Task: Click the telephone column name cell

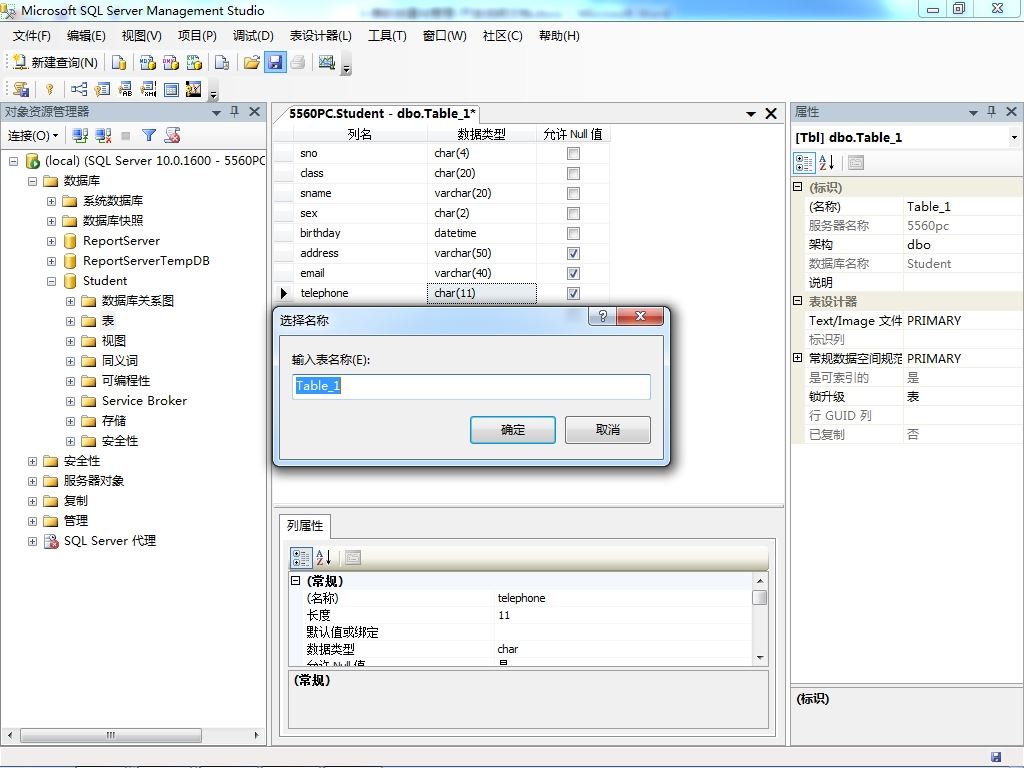Action: [x=360, y=293]
